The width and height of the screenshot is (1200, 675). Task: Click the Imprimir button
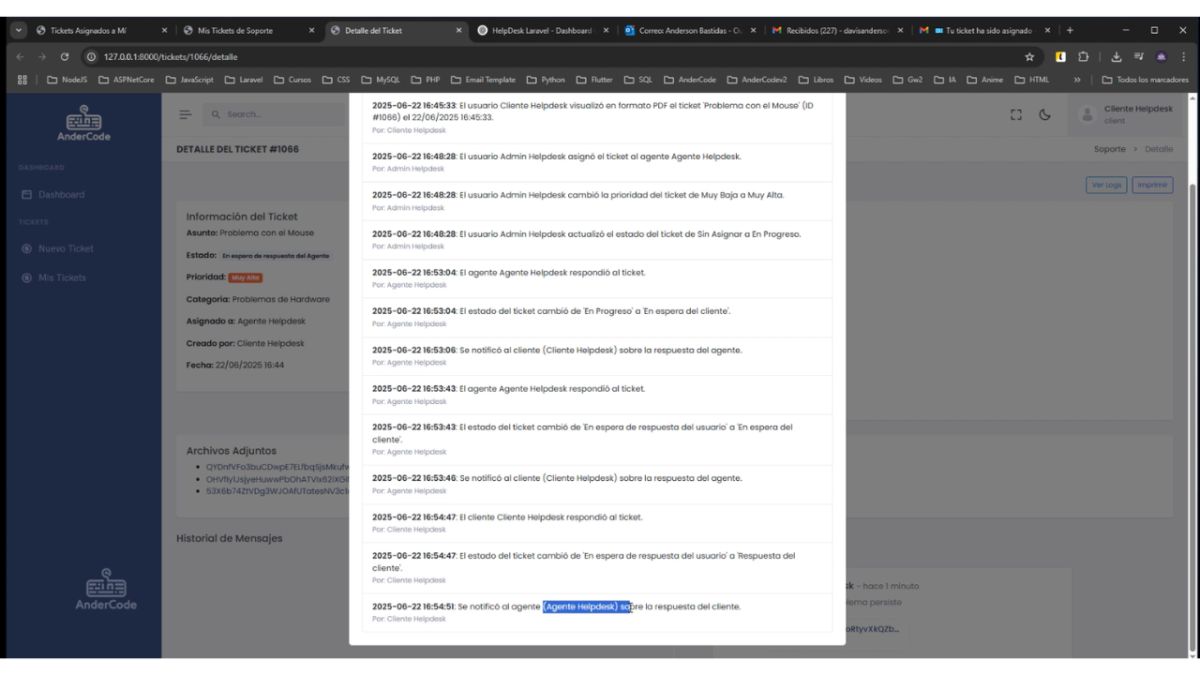(1152, 185)
